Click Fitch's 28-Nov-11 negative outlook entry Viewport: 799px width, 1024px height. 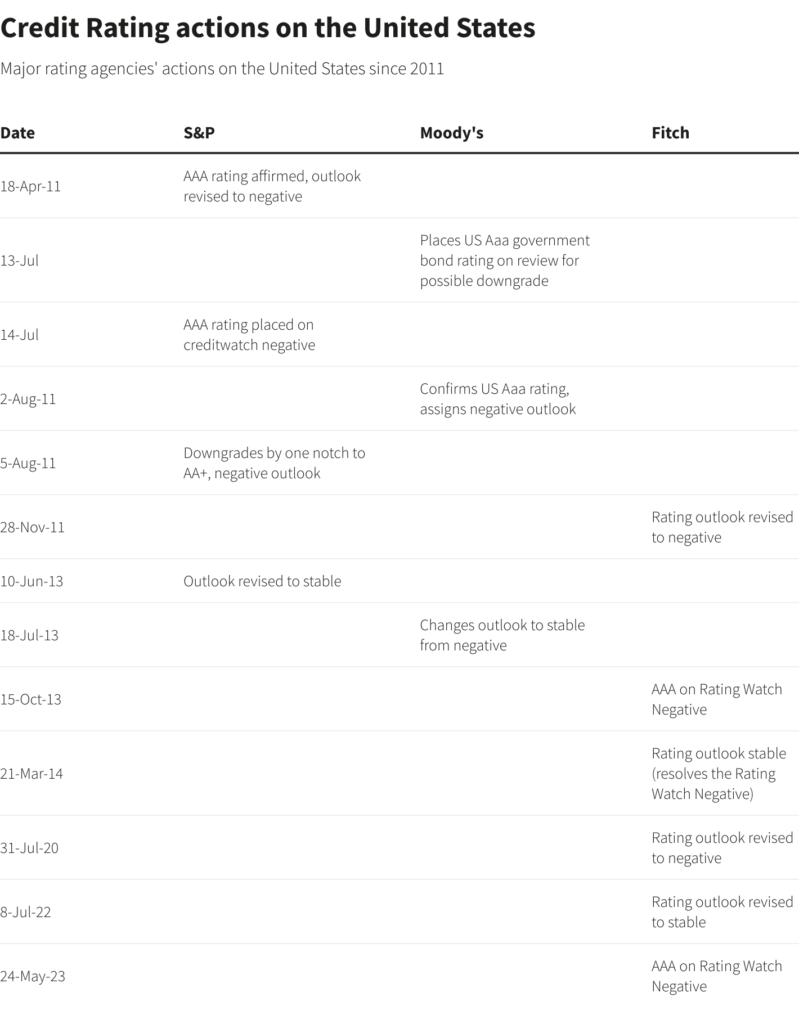tap(722, 527)
